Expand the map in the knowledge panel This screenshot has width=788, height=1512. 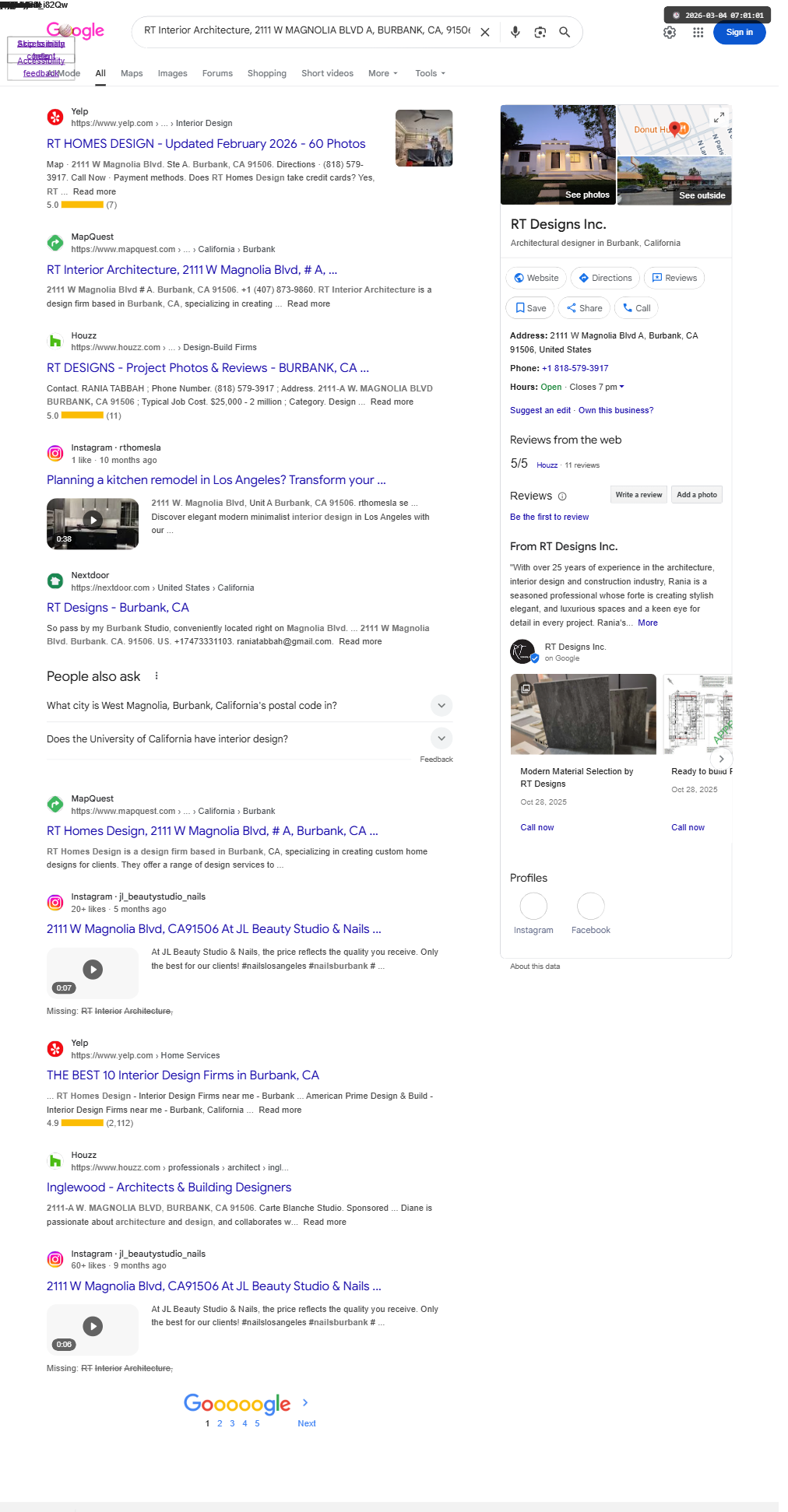click(719, 117)
